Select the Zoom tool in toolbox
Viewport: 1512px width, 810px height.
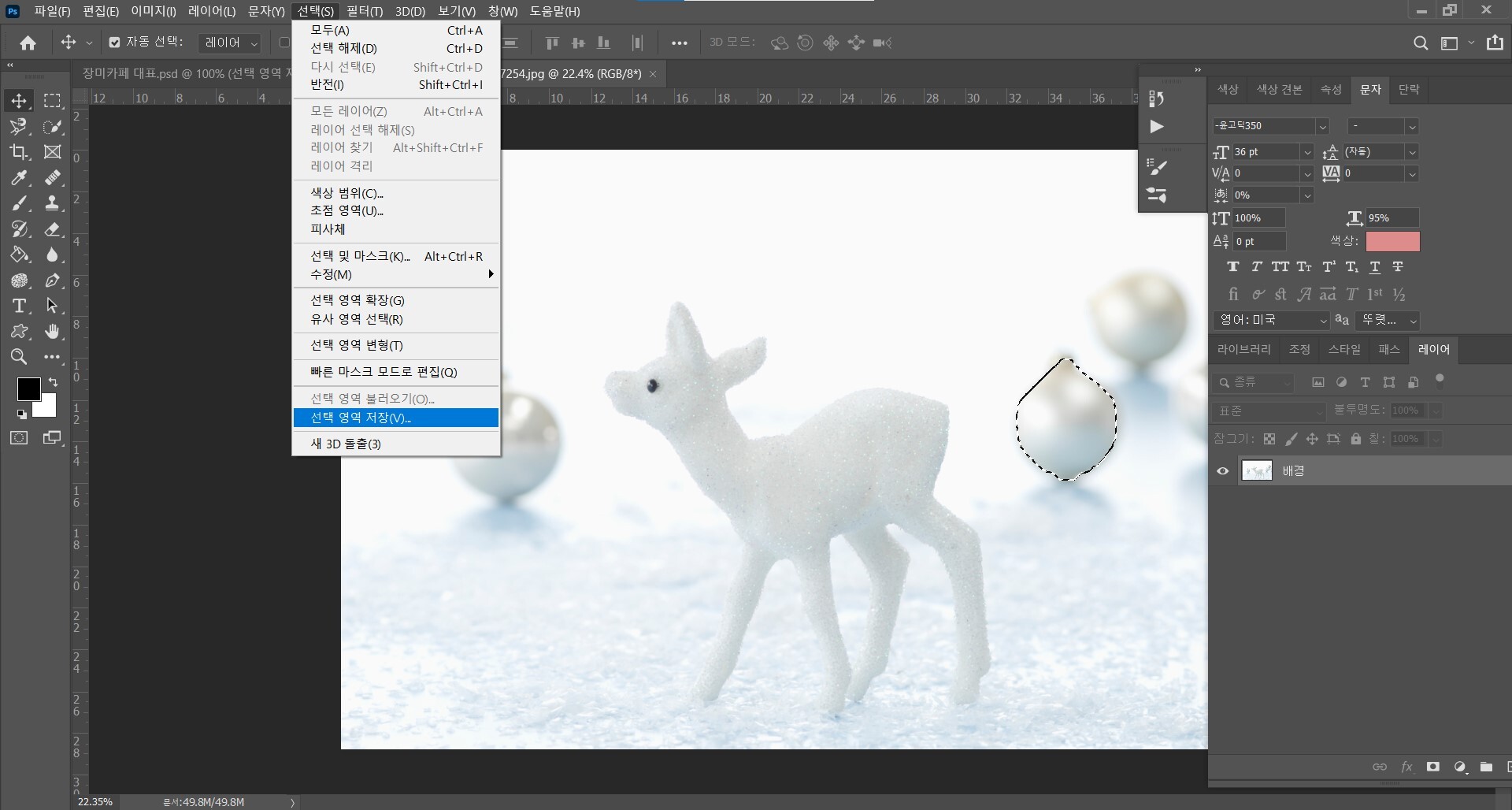click(19, 357)
